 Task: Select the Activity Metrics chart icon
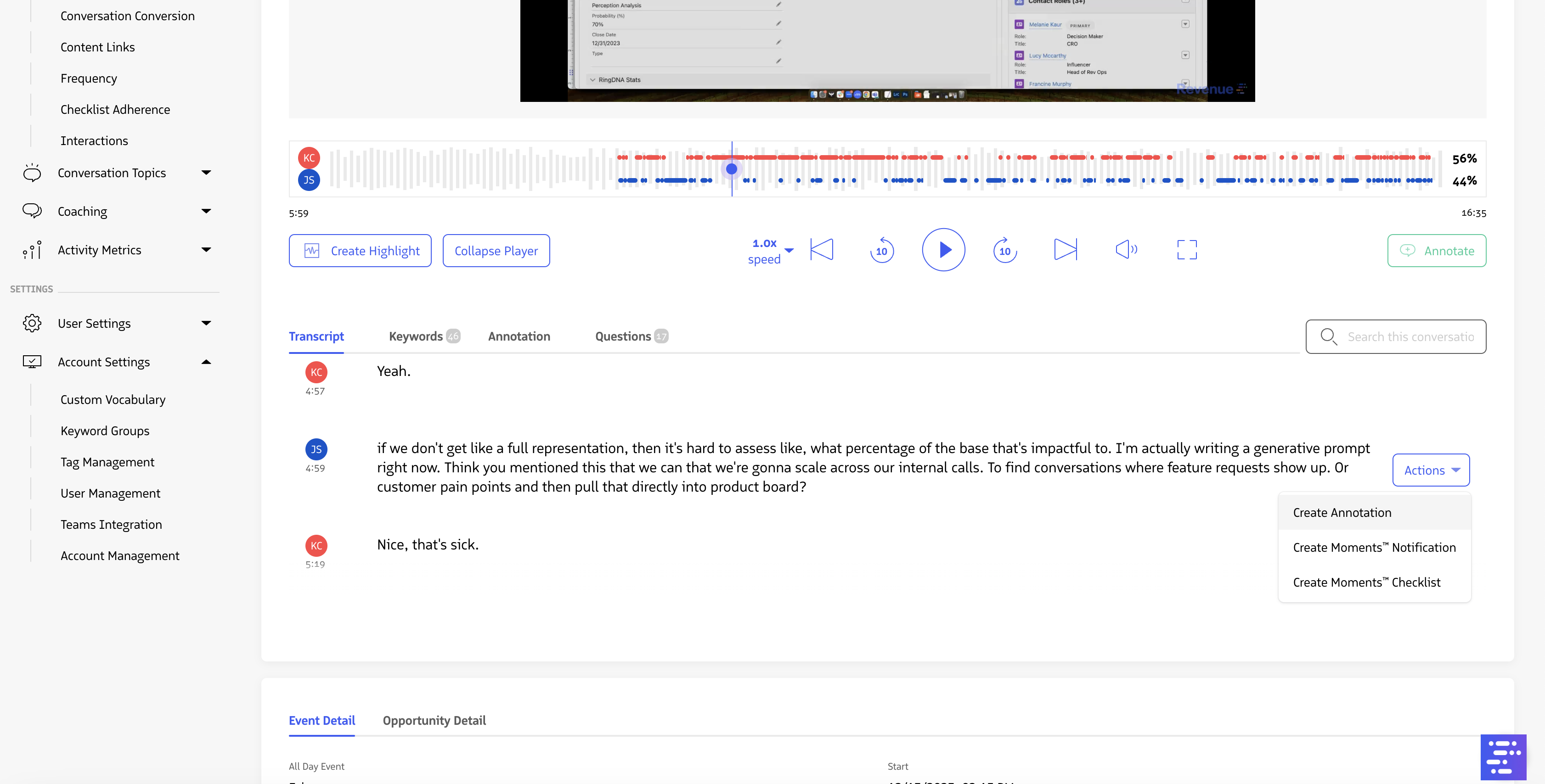31,250
